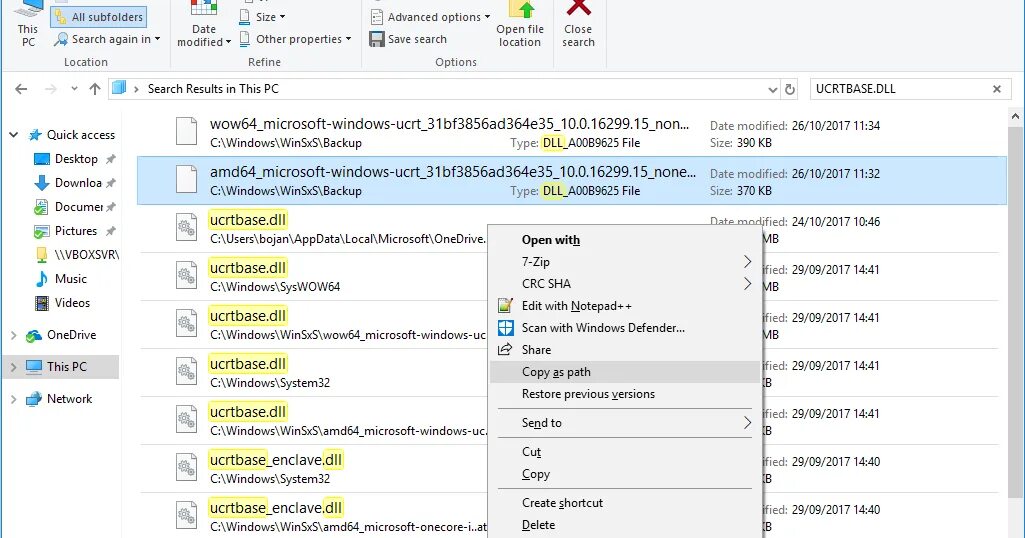This screenshot has height=538, width=1025.
Task: Open Other properties dropdown
Action: [x=295, y=39]
